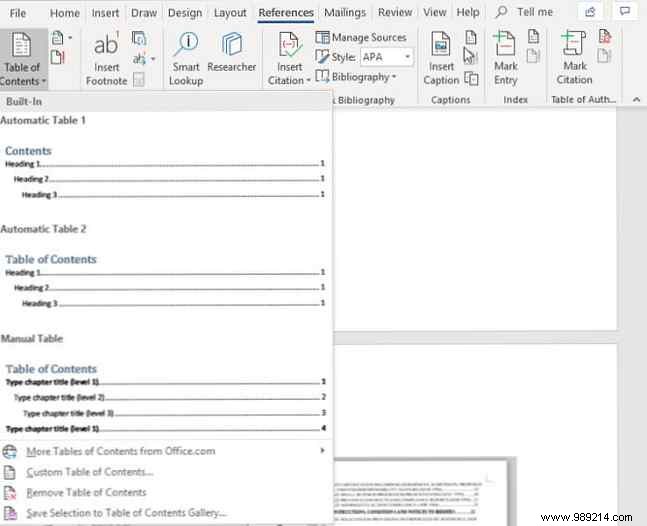Click the Insert Table of Figures icon
The image size is (647, 526).
click(x=471, y=38)
